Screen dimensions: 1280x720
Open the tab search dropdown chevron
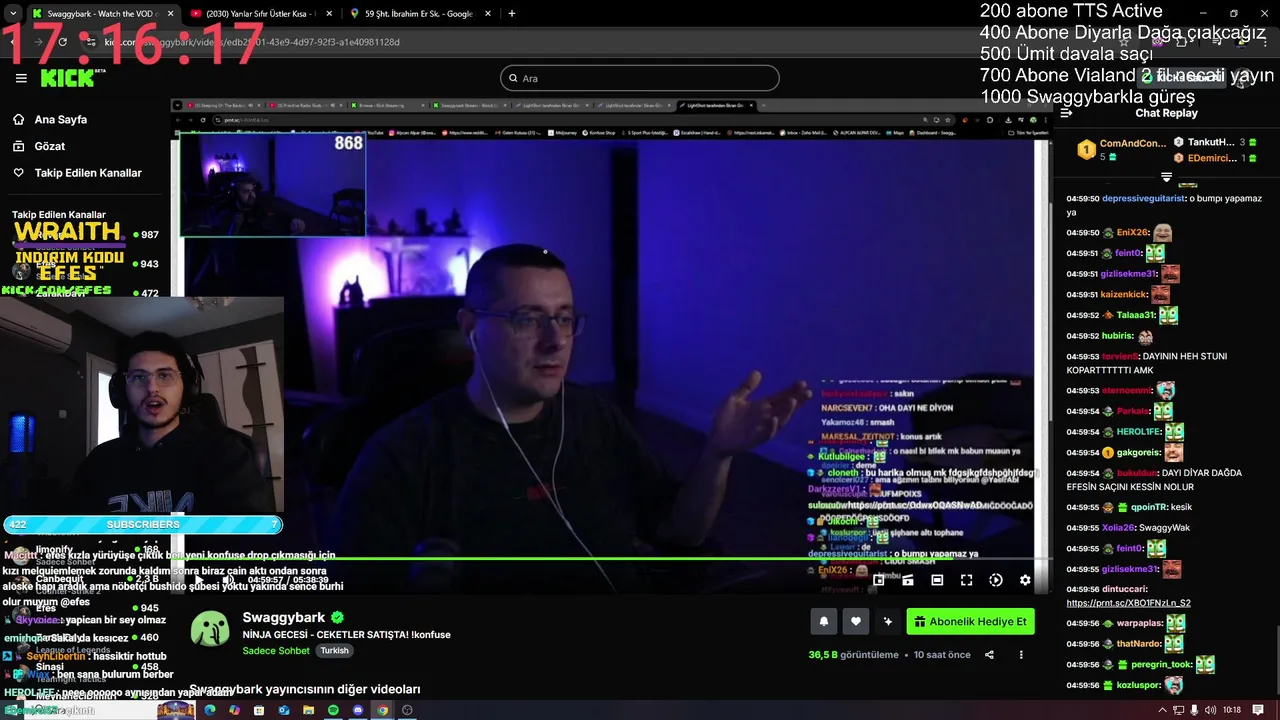click(12, 14)
